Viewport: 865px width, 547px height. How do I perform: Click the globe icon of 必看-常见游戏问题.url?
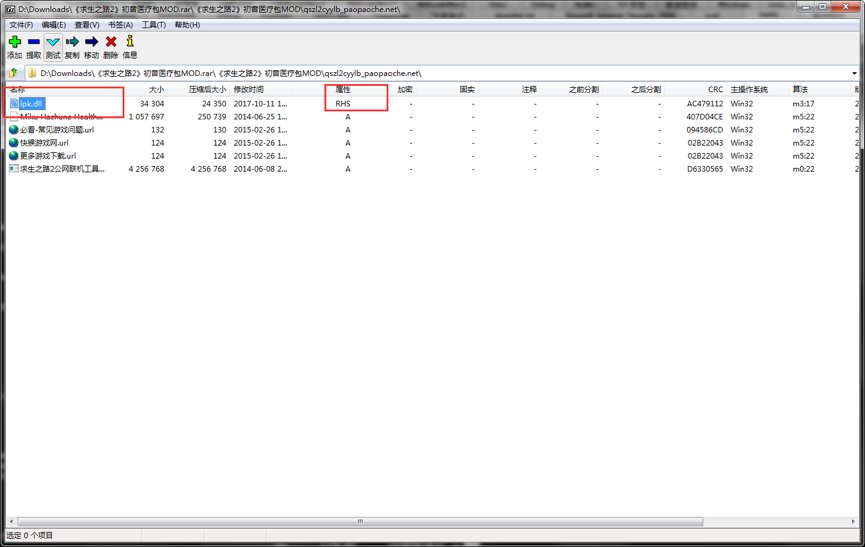[x=14, y=130]
